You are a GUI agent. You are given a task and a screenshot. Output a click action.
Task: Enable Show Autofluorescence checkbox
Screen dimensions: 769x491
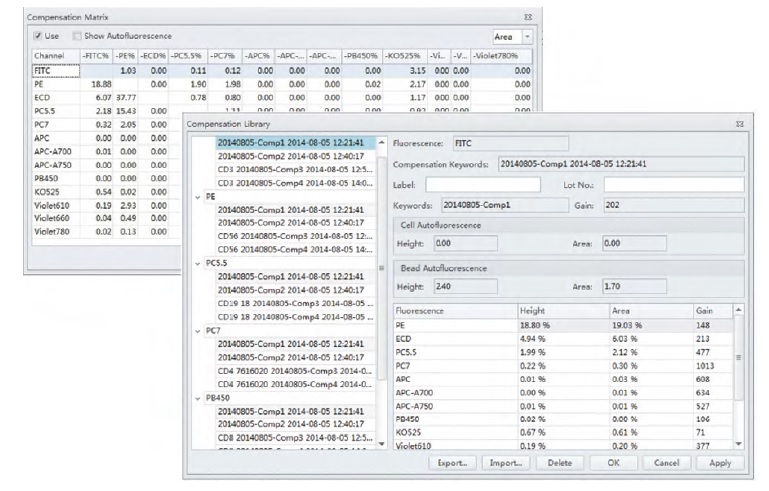point(77,36)
